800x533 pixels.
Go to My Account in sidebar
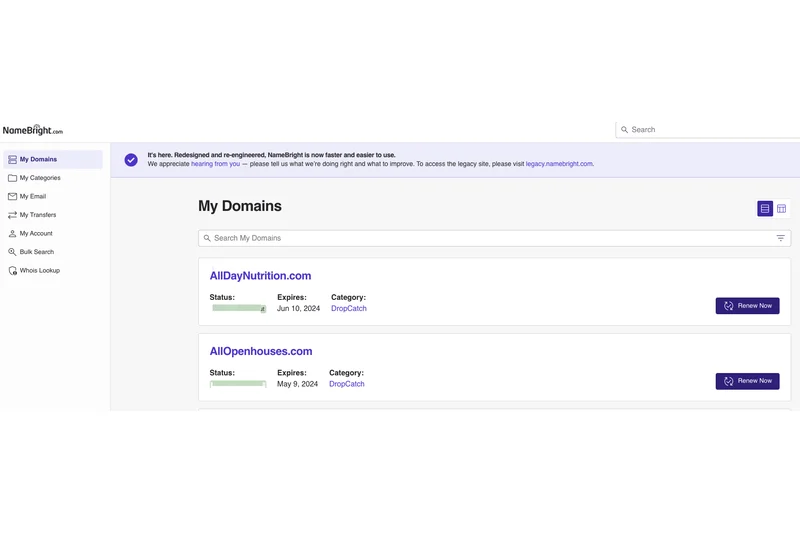click(x=36, y=234)
